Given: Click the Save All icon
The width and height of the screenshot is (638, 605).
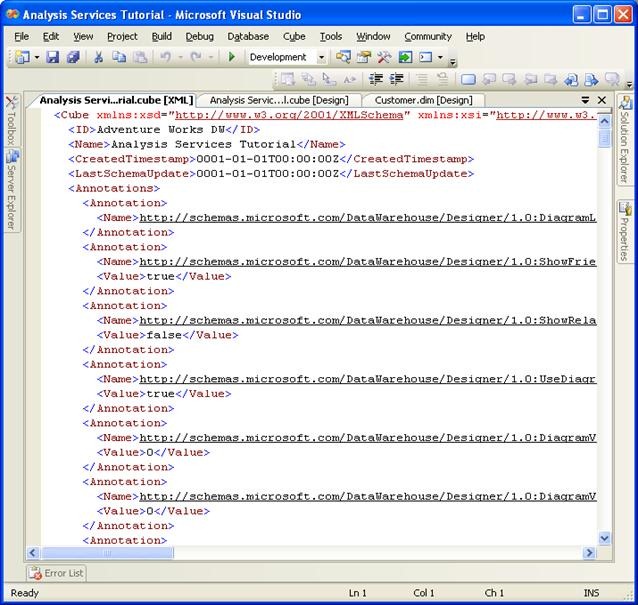Looking at the screenshot, I should click(72, 58).
